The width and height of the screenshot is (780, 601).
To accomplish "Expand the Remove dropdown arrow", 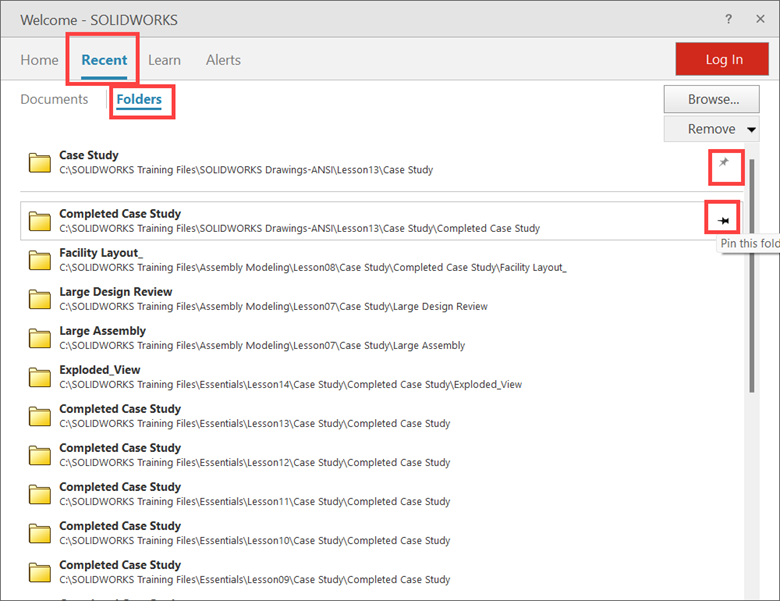I will coord(752,130).
